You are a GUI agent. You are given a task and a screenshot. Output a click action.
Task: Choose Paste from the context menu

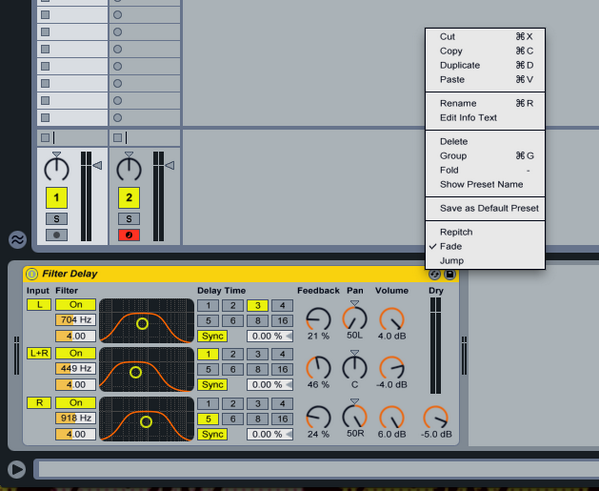coord(485,79)
